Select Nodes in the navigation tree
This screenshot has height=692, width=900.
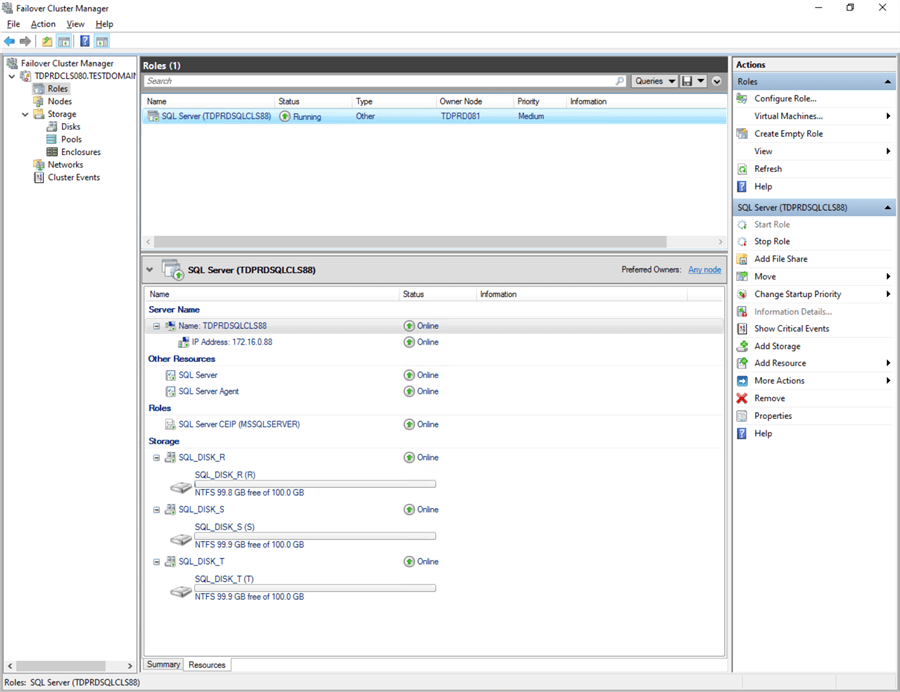point(59,101)
